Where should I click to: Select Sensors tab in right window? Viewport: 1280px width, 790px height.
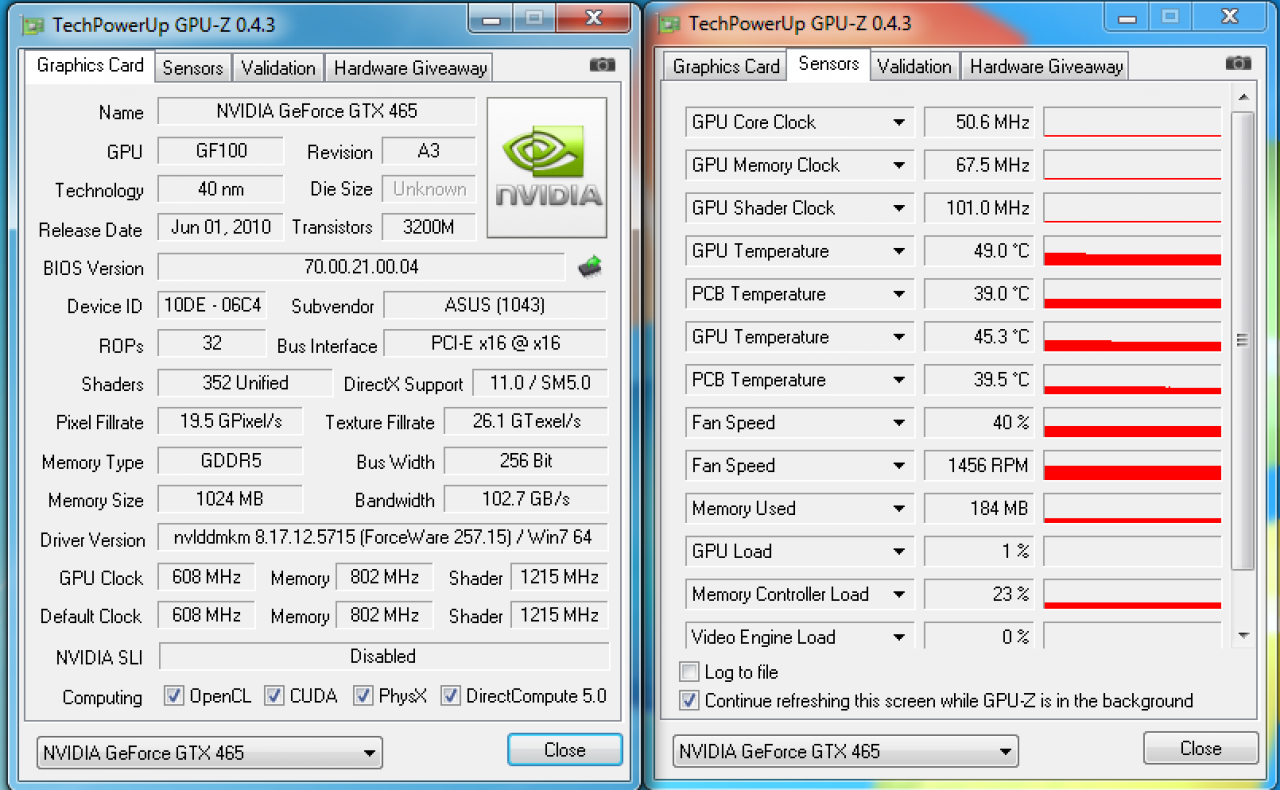pyautogui.click(x=829, y=63)
